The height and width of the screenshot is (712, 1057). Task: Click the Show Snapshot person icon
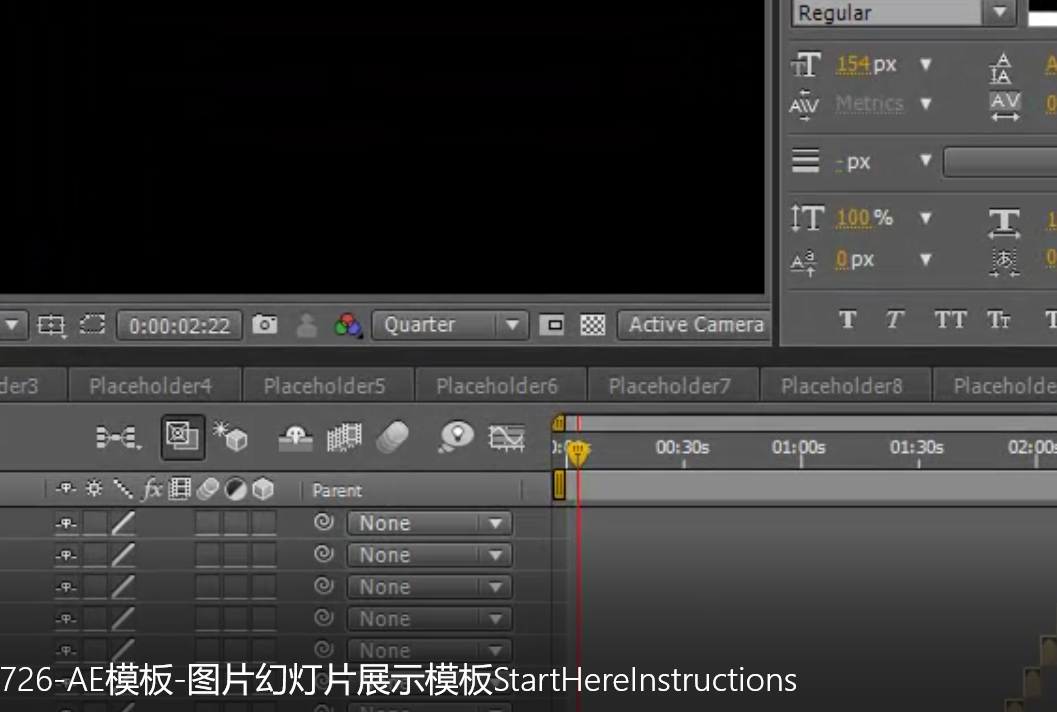point(306,325)
